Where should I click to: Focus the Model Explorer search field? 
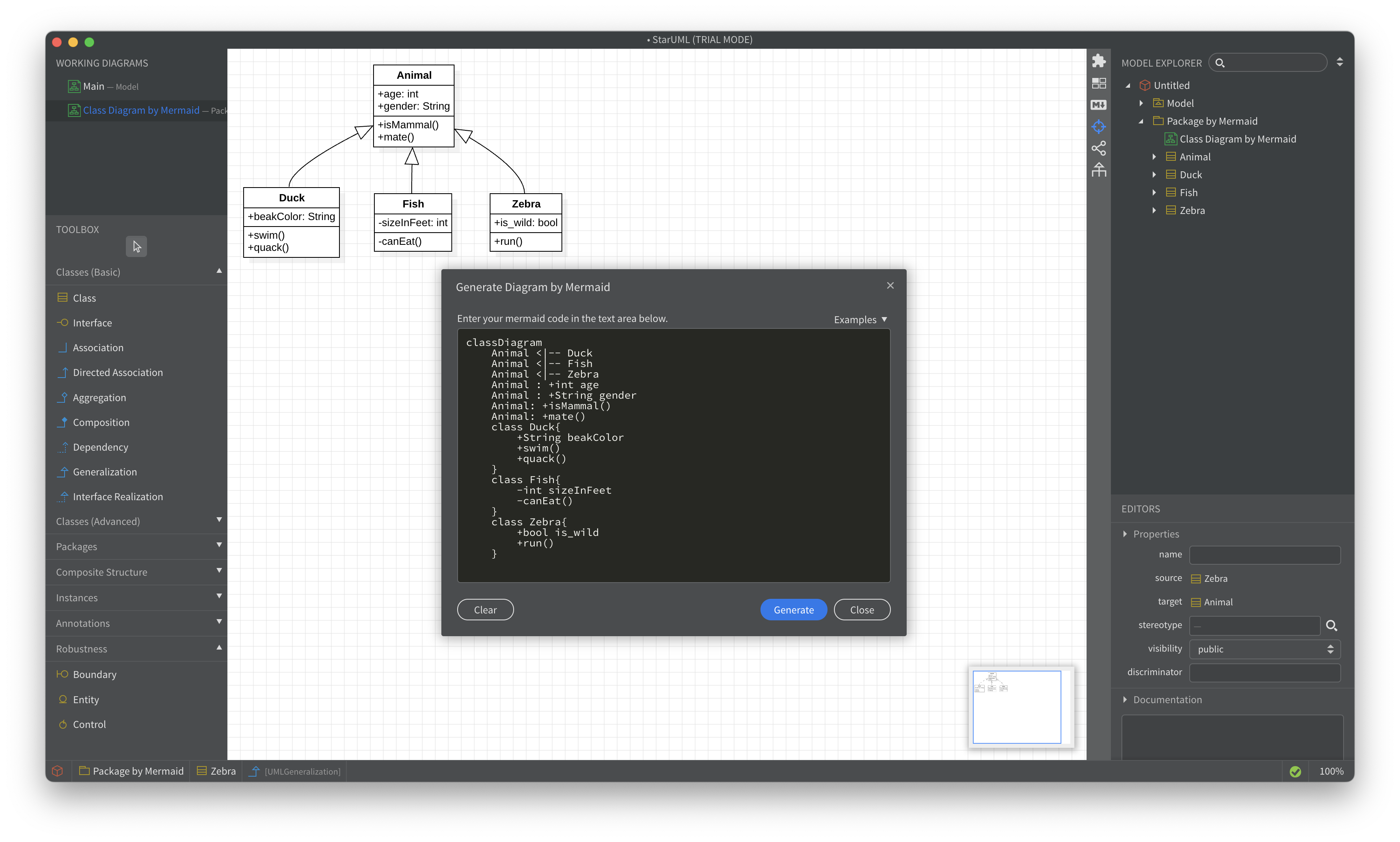tap(1268, 63)
